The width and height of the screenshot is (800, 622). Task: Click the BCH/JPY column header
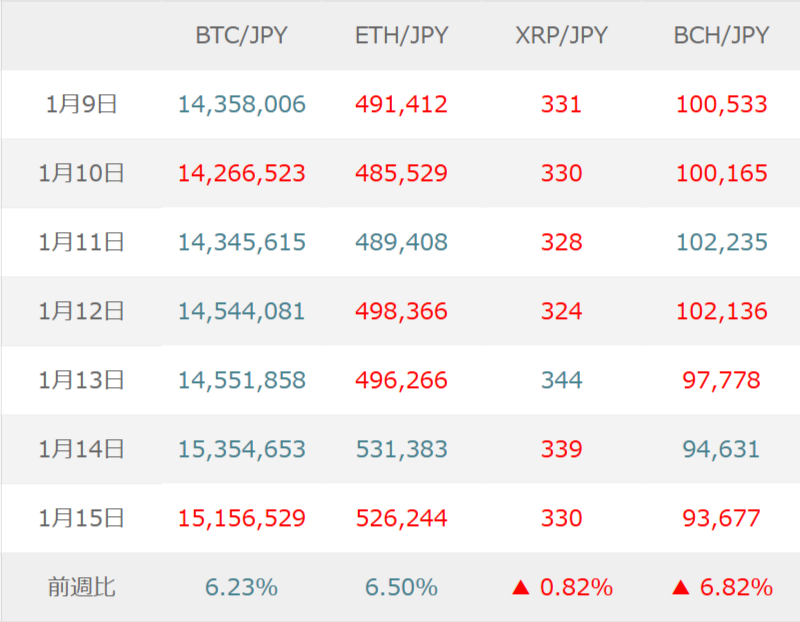click(721, 36)
